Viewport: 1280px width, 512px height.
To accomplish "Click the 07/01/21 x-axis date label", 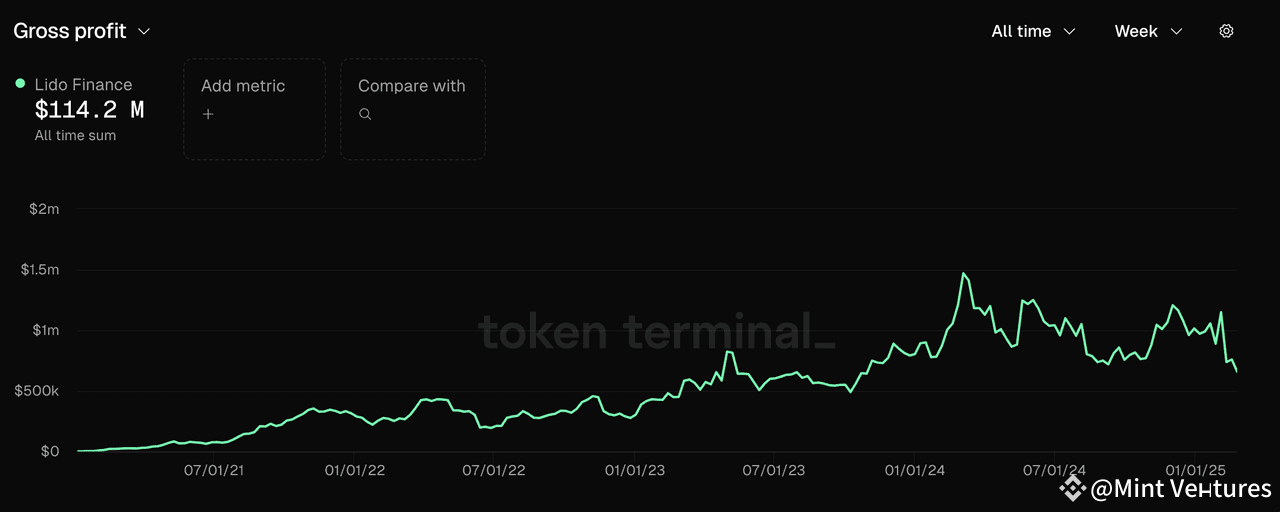I will (x=214, y=470).
